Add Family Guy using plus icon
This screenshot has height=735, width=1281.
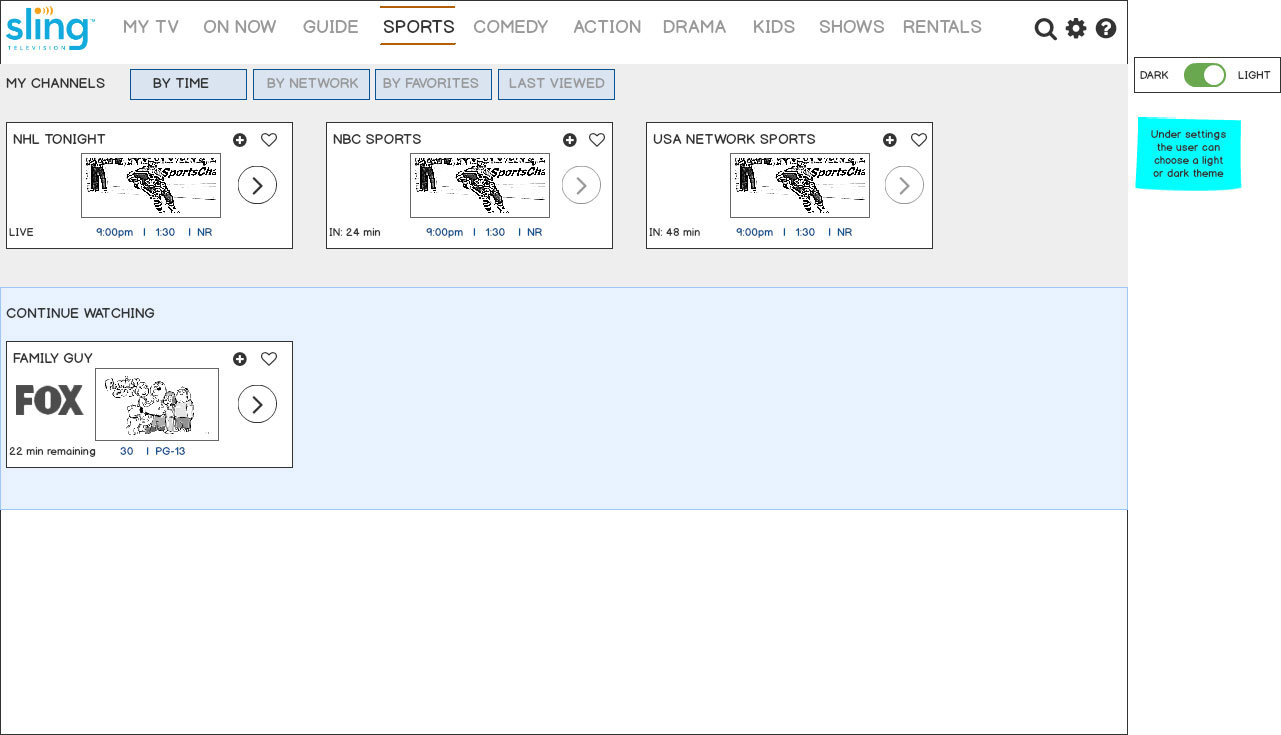click(x=240, y=359)
